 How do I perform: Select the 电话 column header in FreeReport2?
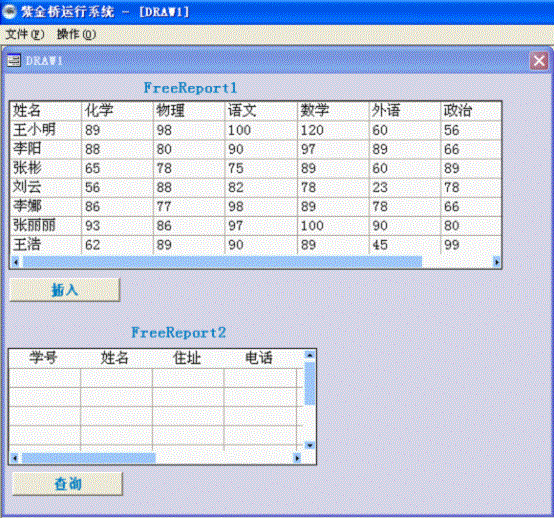(260, 359)
